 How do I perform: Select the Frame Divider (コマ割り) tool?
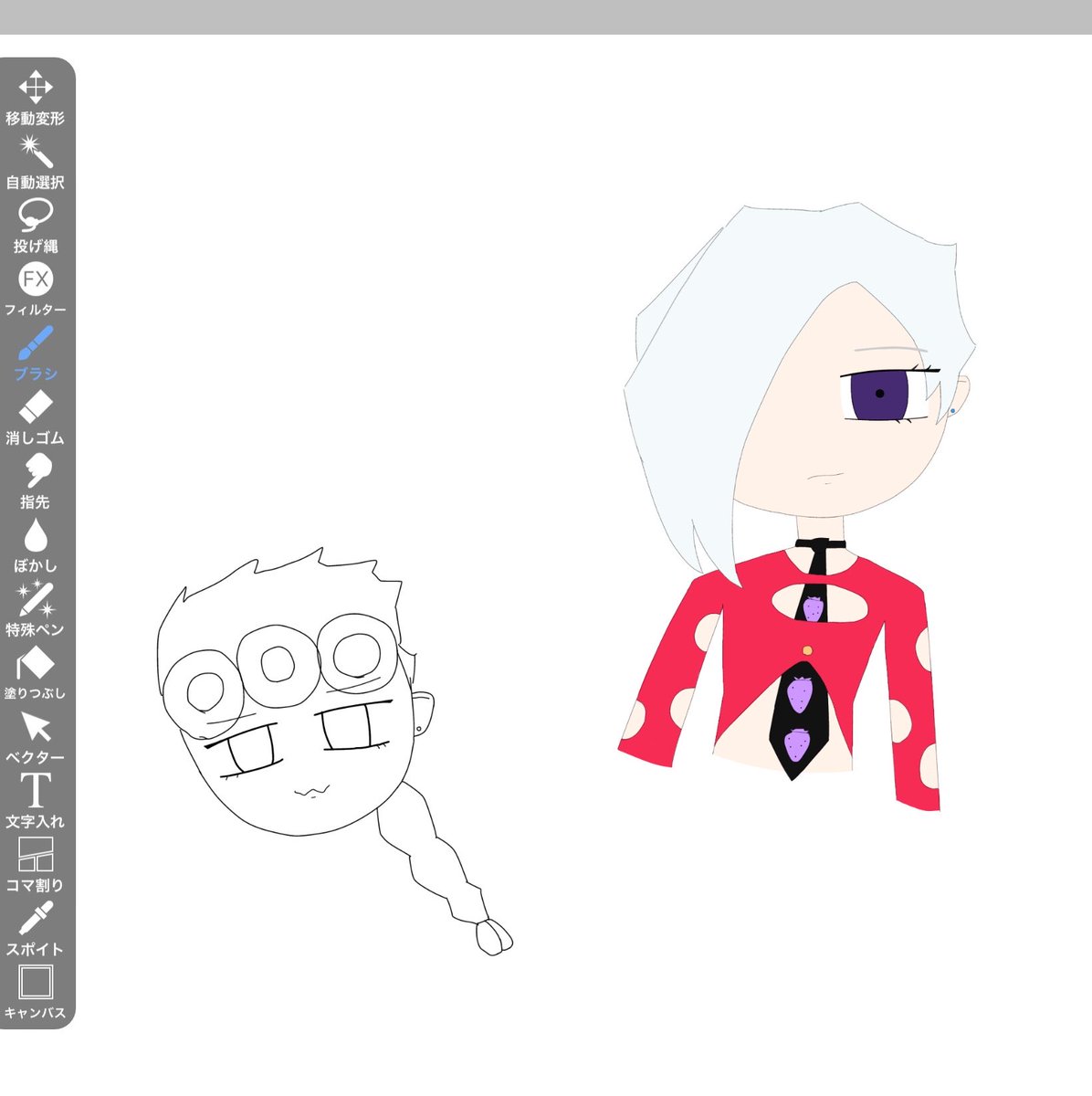pyautogui.click(x=36, y=865)
